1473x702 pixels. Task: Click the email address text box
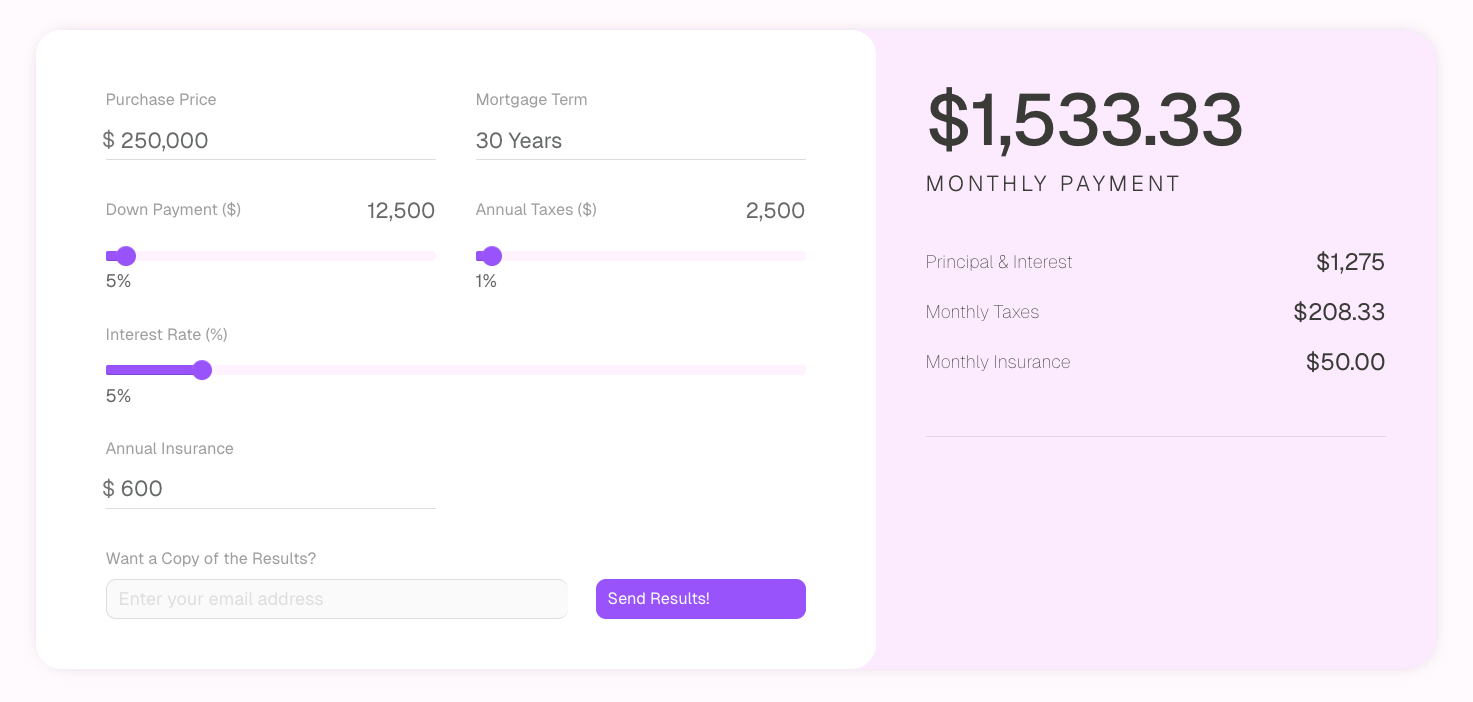[336, 599]
